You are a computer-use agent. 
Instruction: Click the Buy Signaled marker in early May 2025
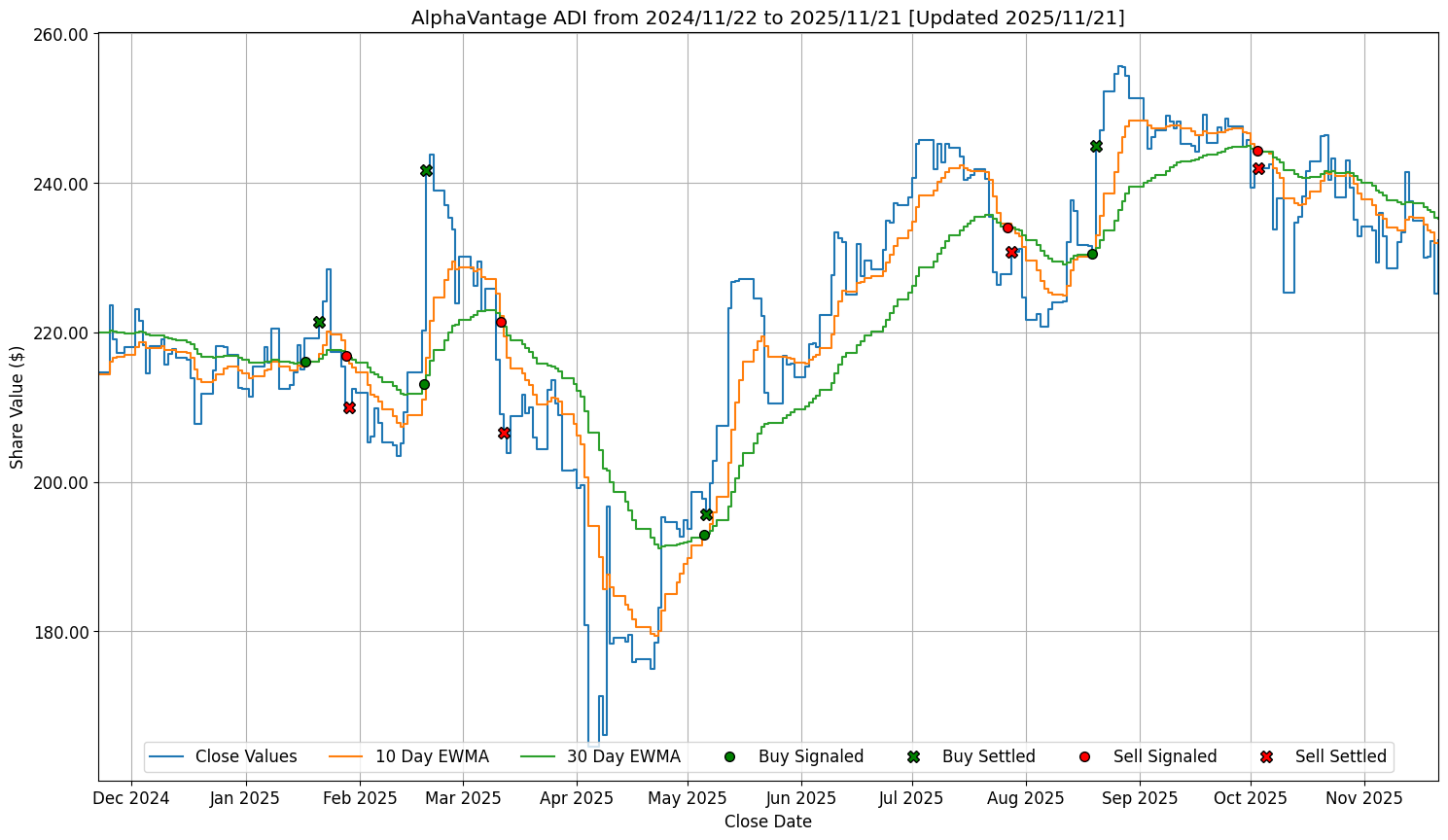[x=704, y=535]
